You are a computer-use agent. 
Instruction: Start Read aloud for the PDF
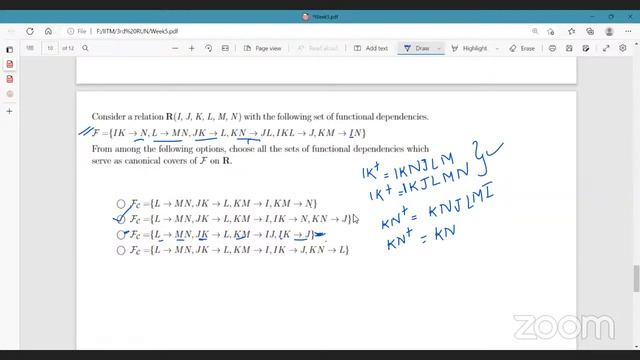pyautogui.click(x=318, y=48)
